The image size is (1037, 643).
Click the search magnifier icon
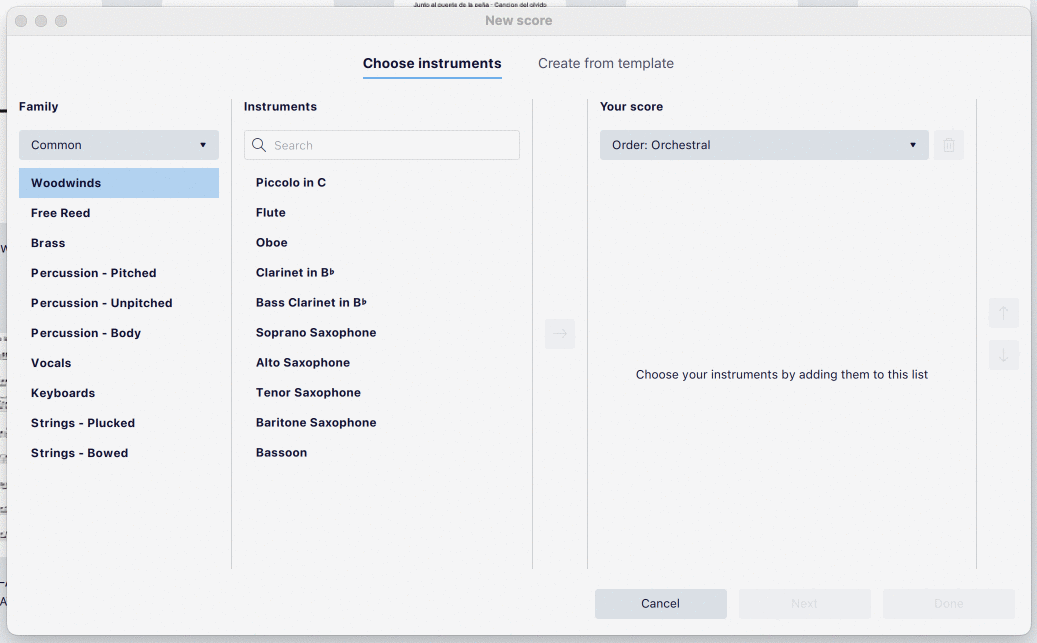(x=259, y=145)
